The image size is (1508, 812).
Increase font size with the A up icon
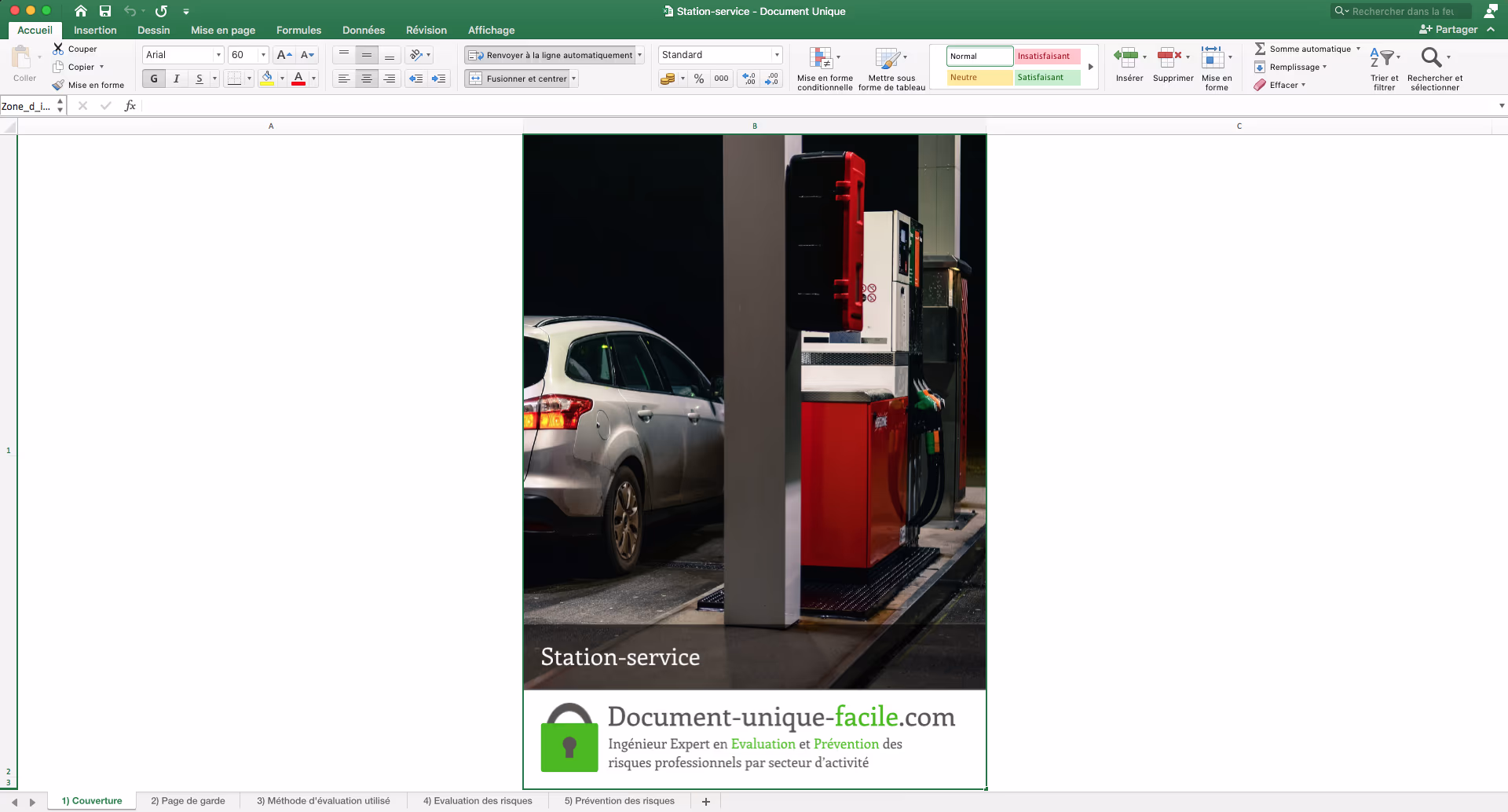[x=284, y=55]
